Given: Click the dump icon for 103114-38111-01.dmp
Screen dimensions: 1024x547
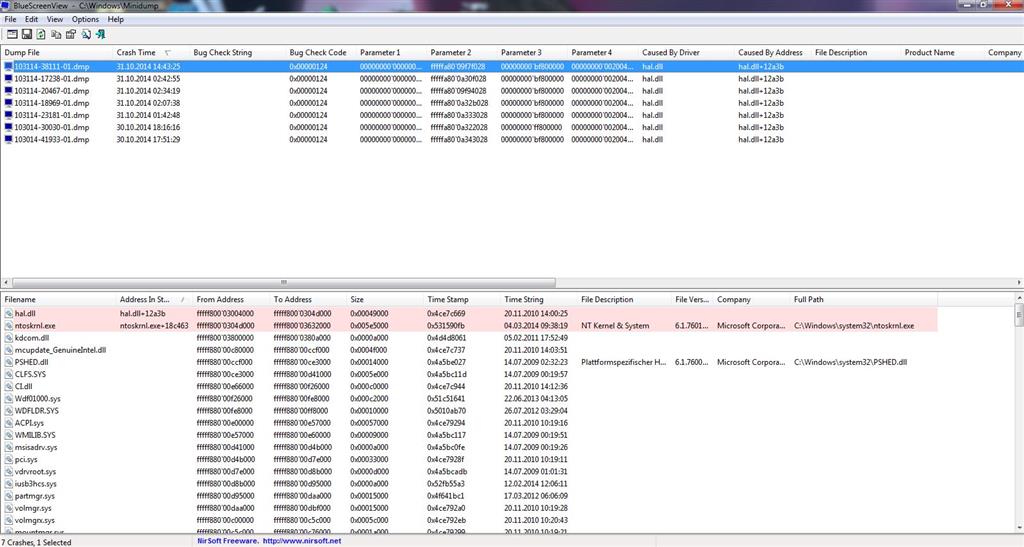Looking at the screenshot, I should click(8, 67).
